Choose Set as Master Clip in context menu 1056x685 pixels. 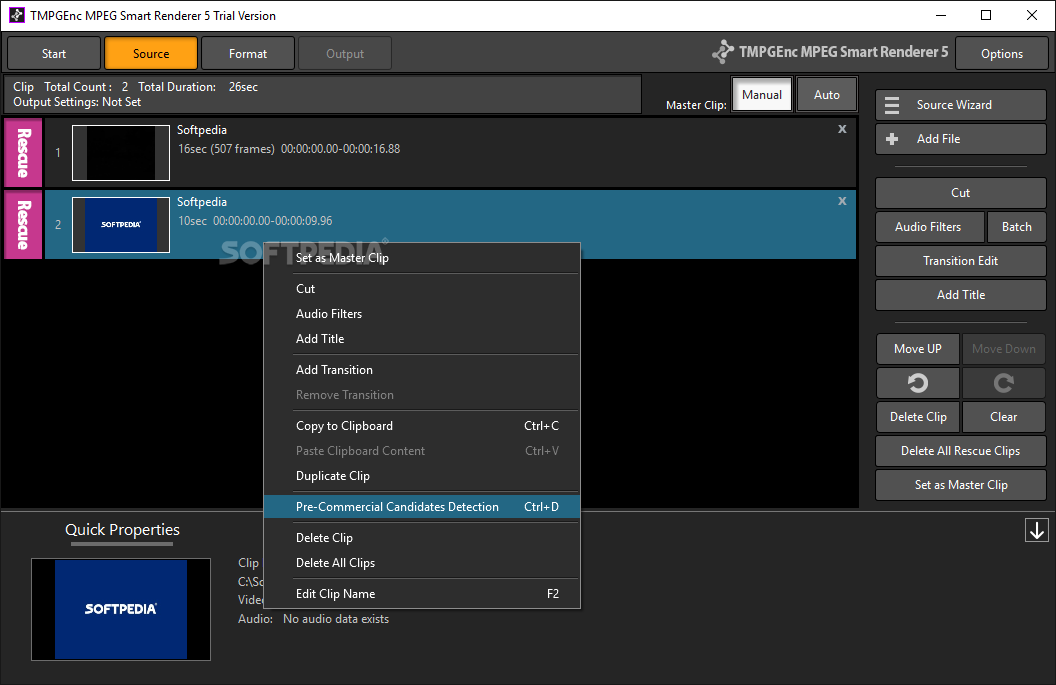422,258
